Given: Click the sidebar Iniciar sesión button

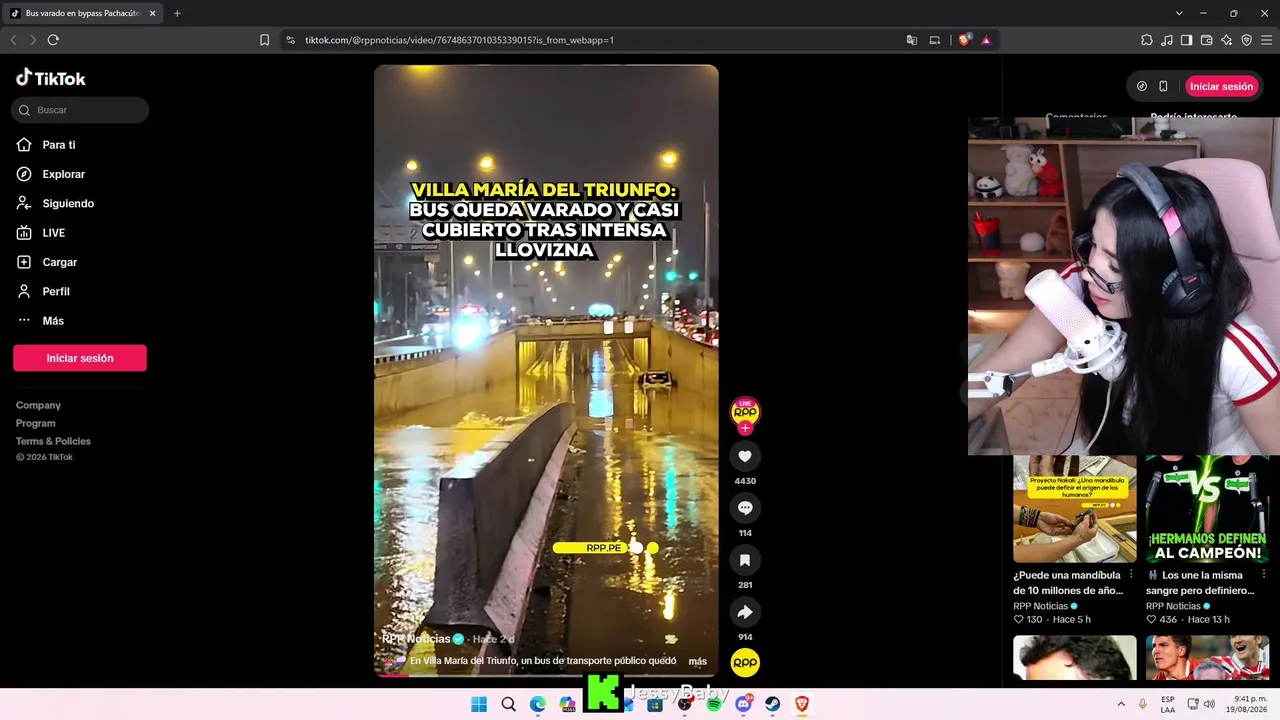Looking at the screenshot, I should 80,358.
